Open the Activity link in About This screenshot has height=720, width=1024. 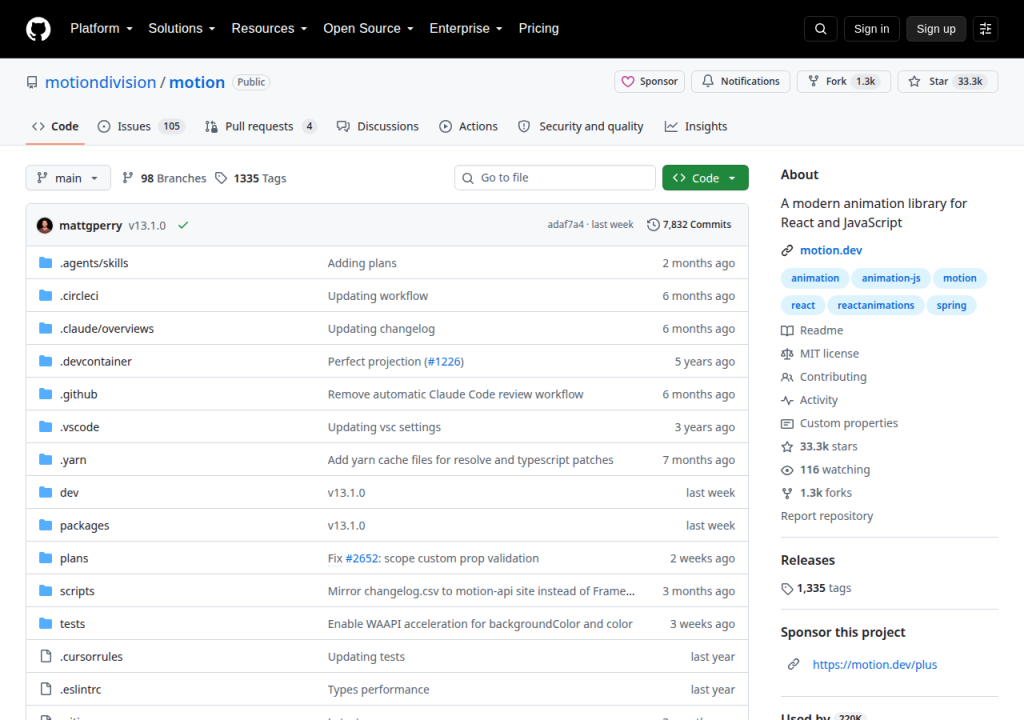click(x=810, y=400)
